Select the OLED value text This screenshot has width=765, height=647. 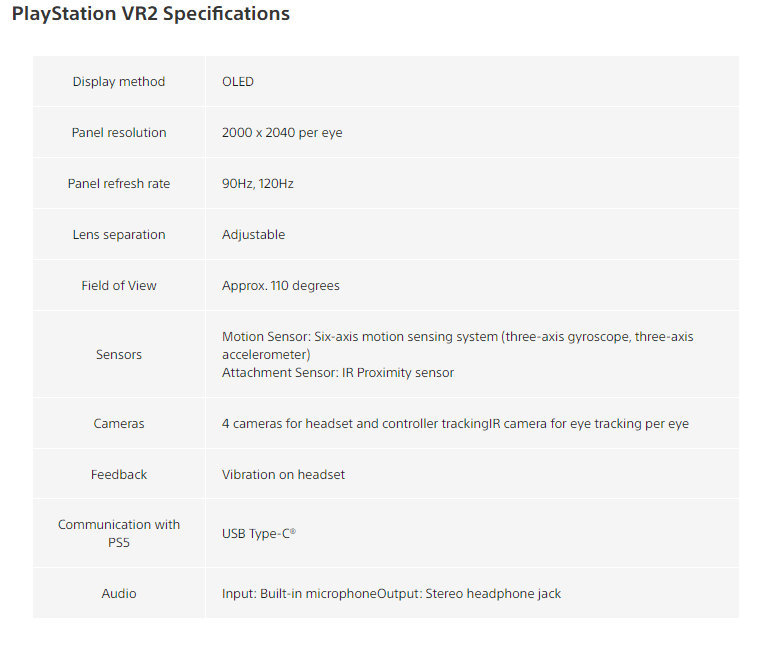click(x=238, y=82)
